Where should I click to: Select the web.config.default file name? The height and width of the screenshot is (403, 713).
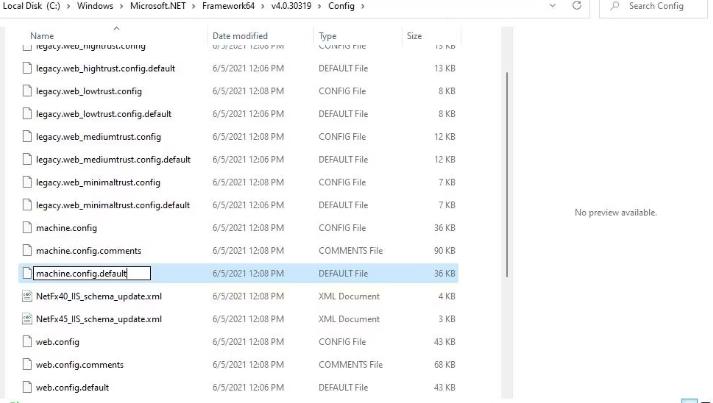click(x=72, y=387)
